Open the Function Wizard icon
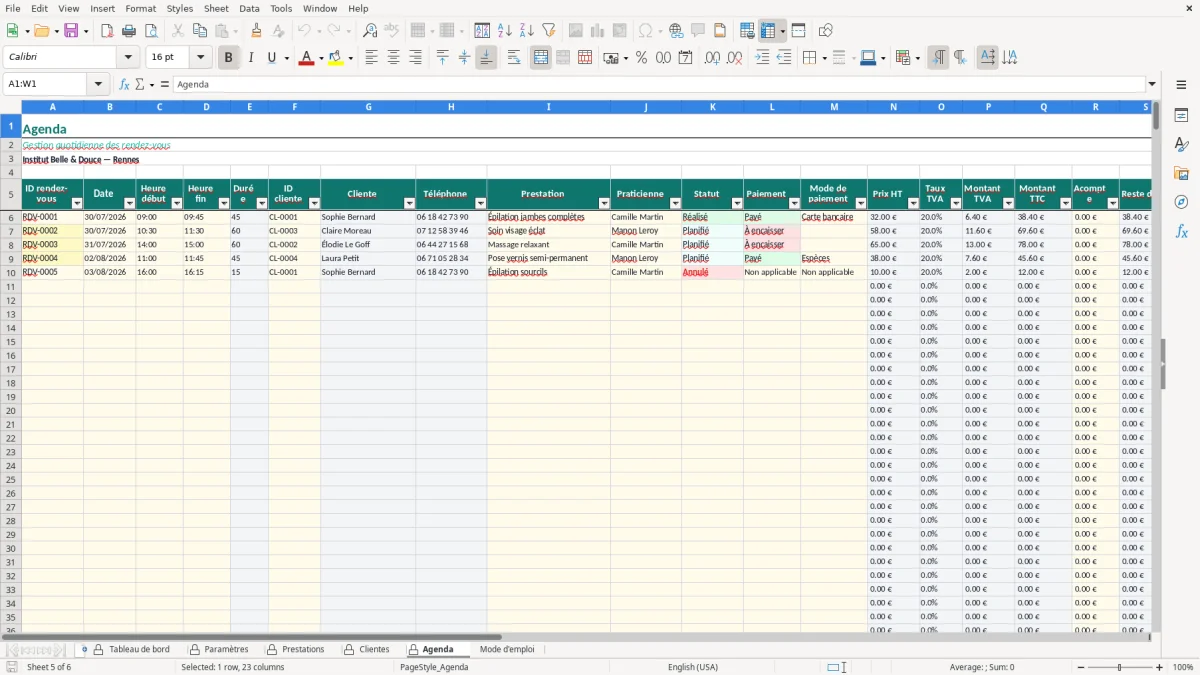The width and height of the screenshot is (1200, 675). click(x=125, y=85)
